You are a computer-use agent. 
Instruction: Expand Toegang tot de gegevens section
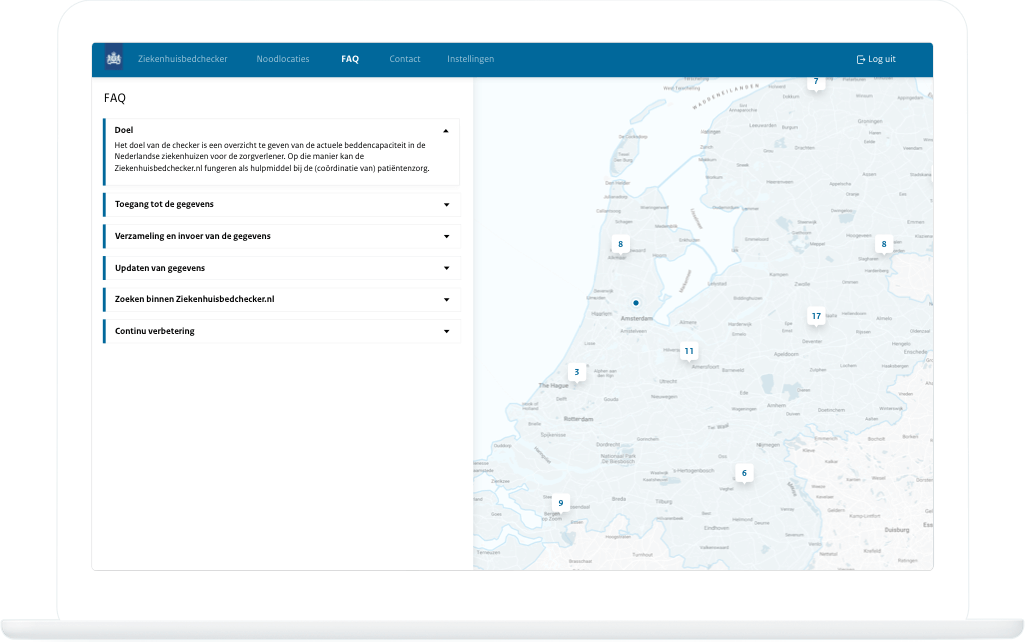click(x=282, y=205)
